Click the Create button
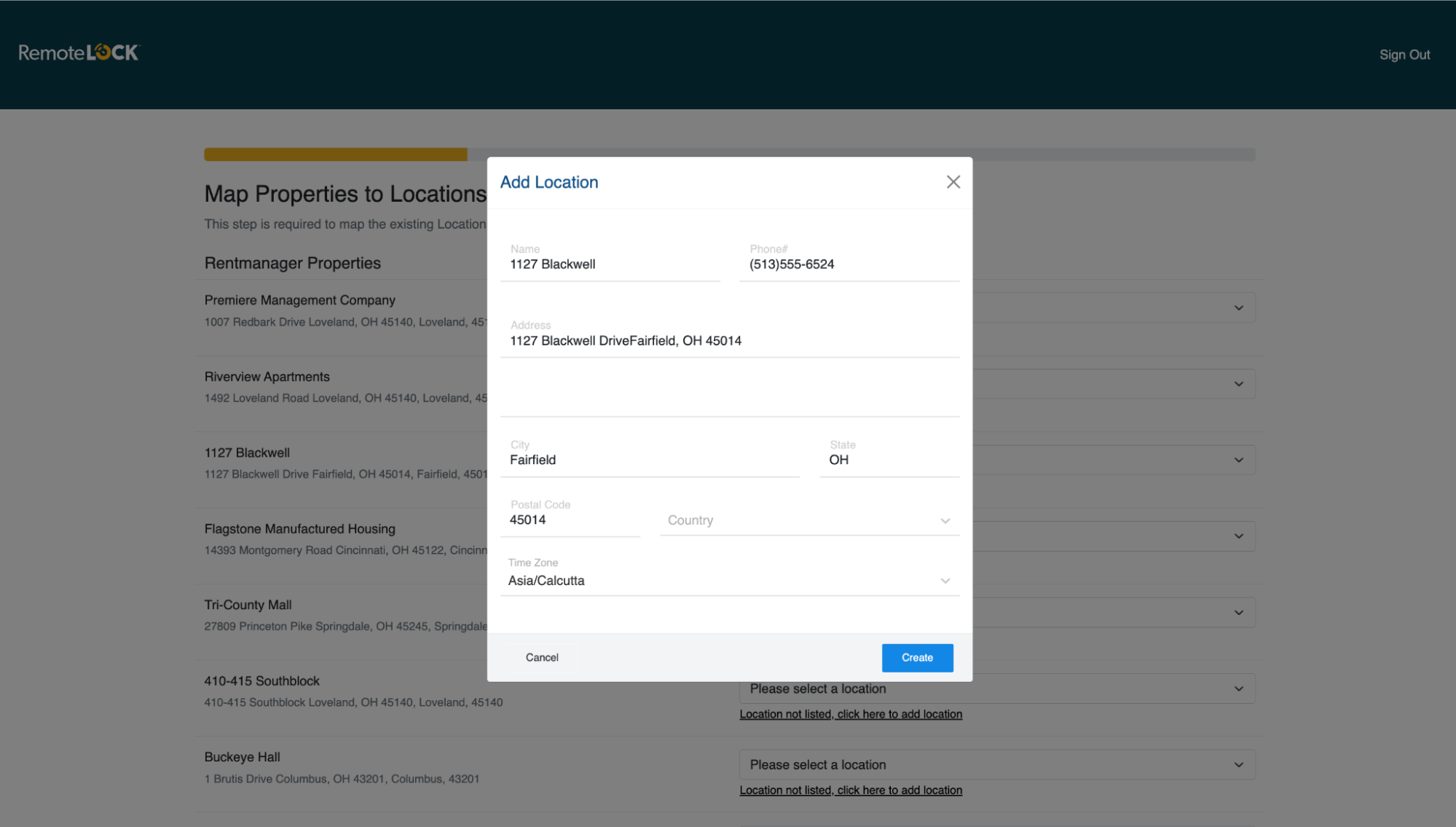Viewport: 1456px width, 827px height. [x=917, y=657]
